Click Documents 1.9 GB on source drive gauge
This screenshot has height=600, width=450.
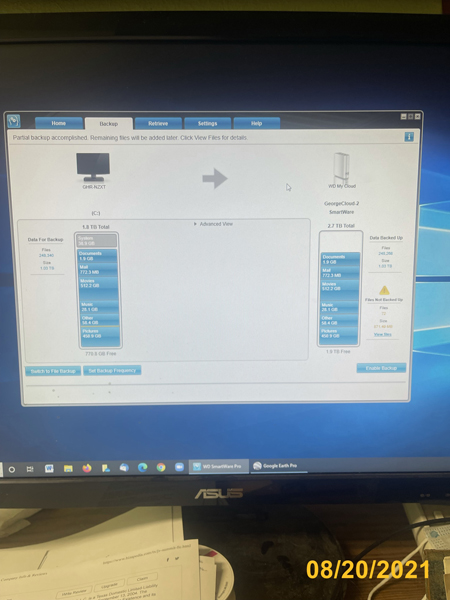[98, 256]
